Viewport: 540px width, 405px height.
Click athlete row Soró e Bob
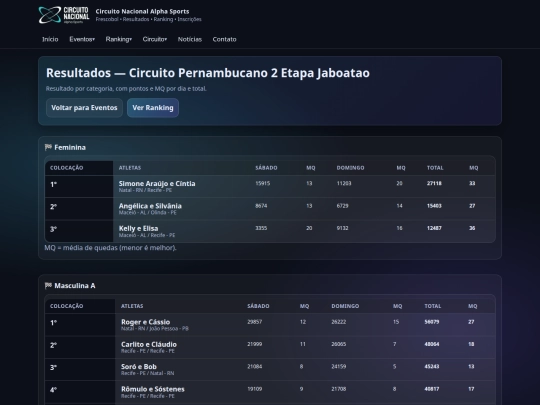[270, 370]
